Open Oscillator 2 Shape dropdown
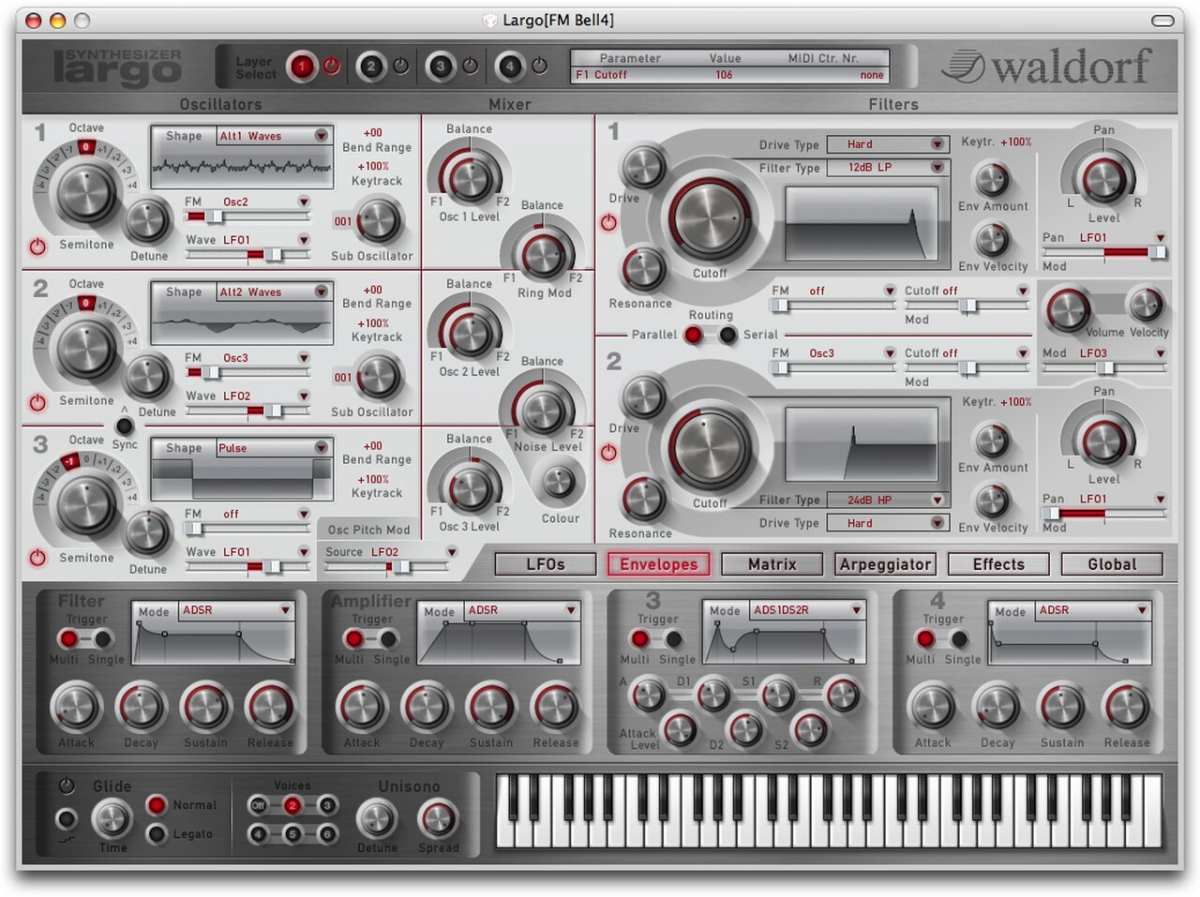 tap(274, 292)
